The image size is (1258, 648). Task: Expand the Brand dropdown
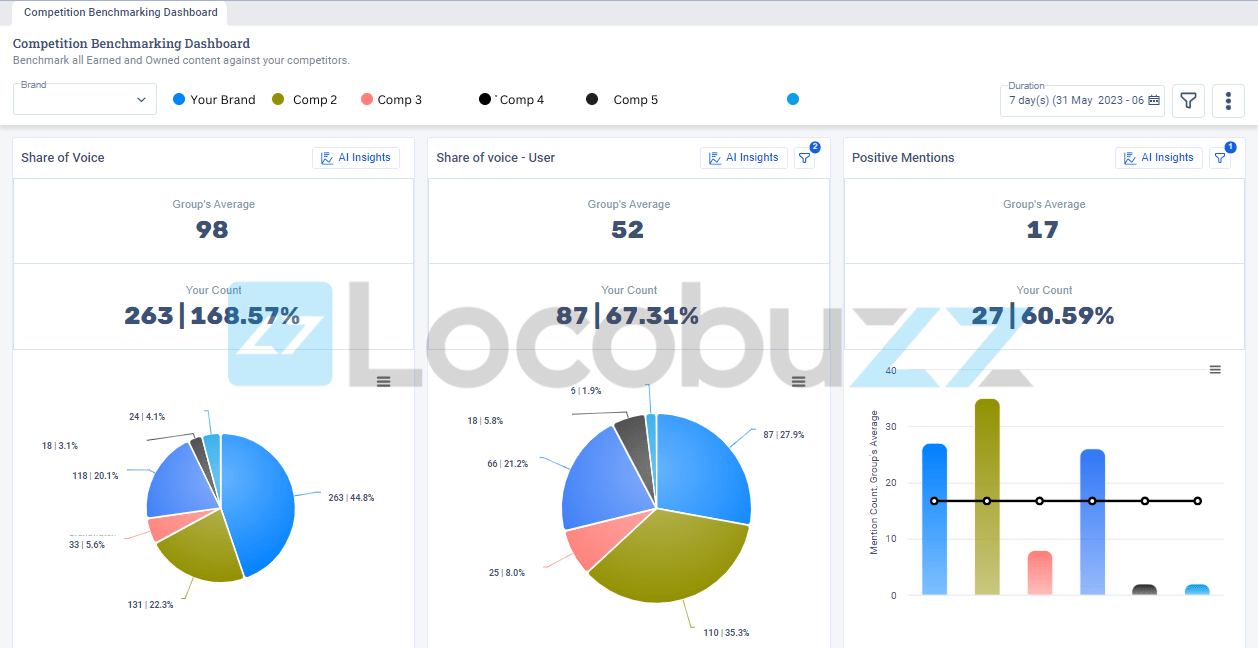[85, 99]
